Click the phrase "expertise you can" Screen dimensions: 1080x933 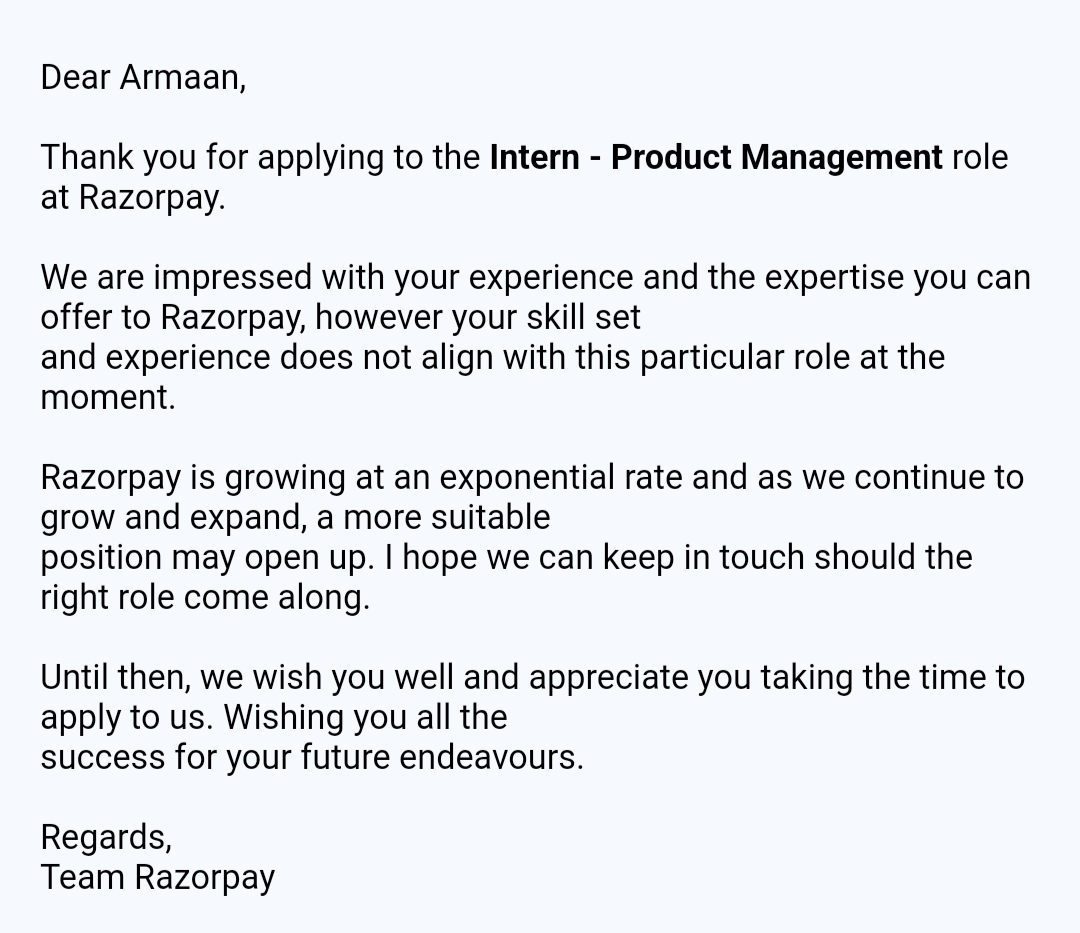[868, 277]
